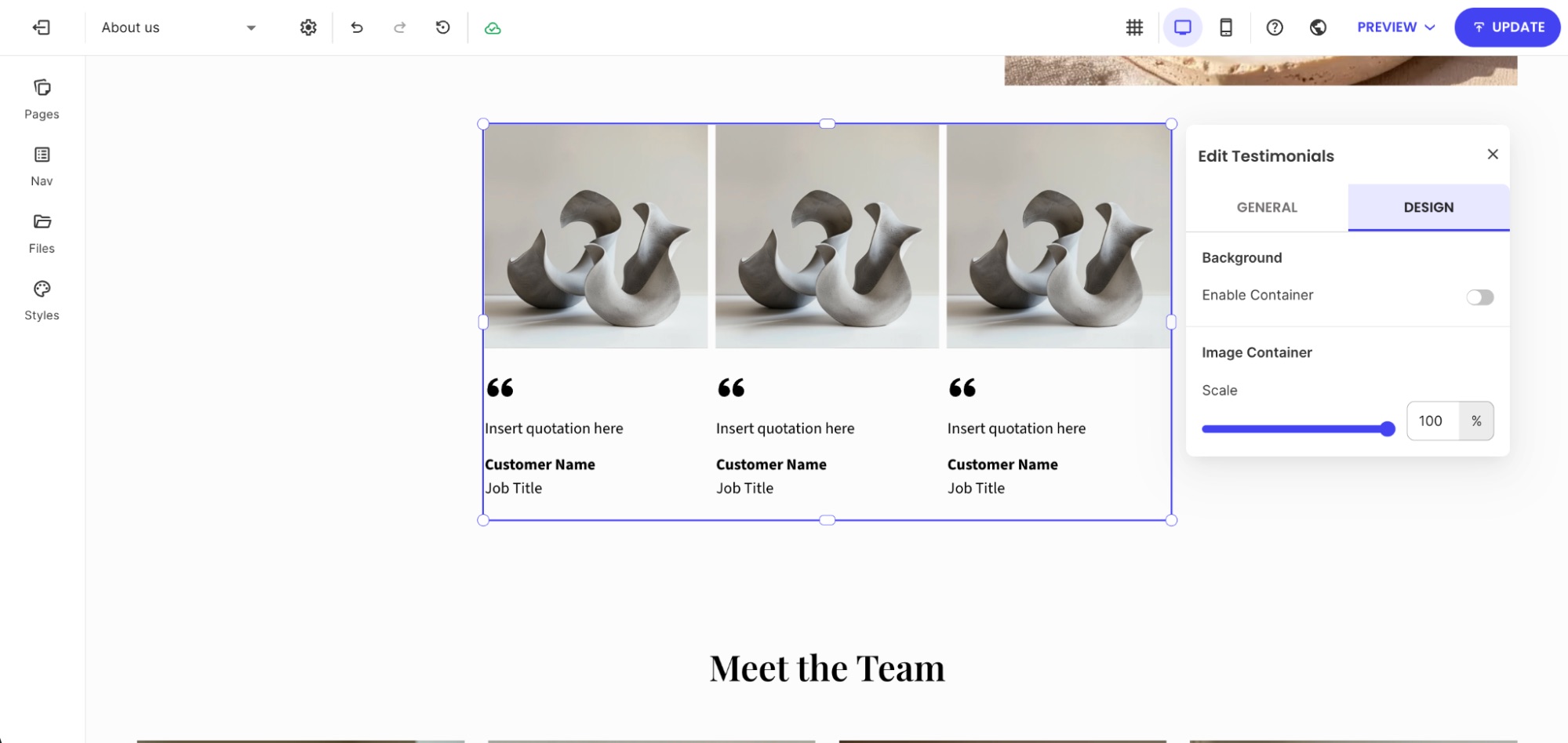Open the About us page dropdown
The image size is (1568, 743).
[180, 27]
